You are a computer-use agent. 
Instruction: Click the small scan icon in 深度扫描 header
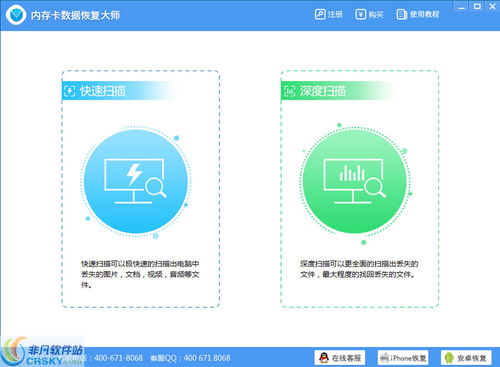tap(289, 91)
